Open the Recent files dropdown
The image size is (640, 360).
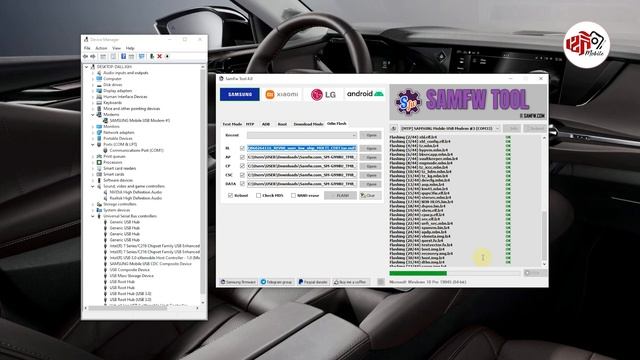pyautogui.click(x=302, y=135)
